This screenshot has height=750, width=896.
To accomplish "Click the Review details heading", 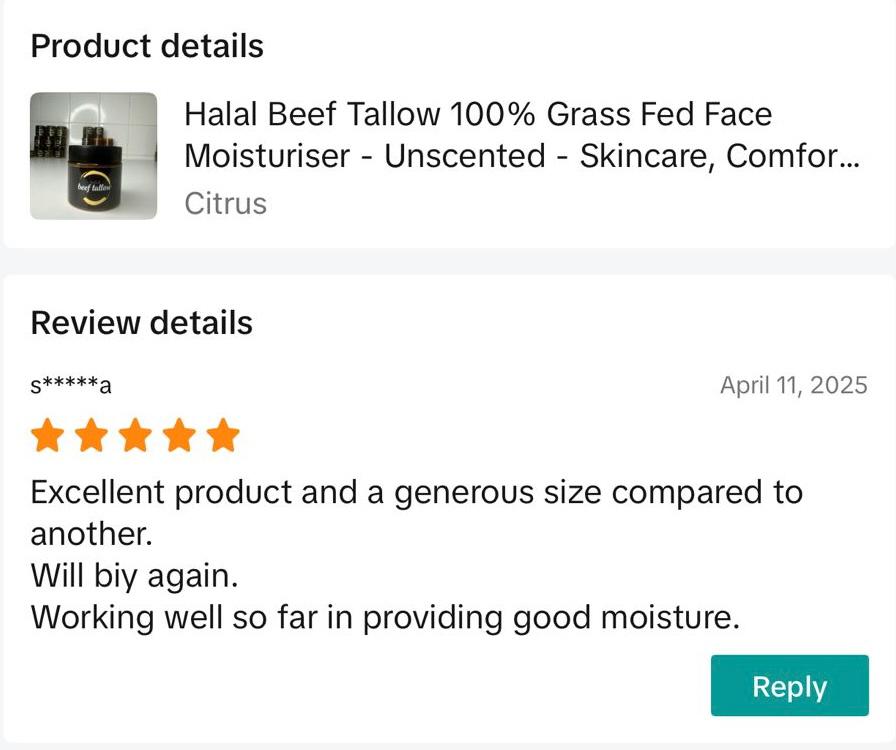I will tap(141, 323).
